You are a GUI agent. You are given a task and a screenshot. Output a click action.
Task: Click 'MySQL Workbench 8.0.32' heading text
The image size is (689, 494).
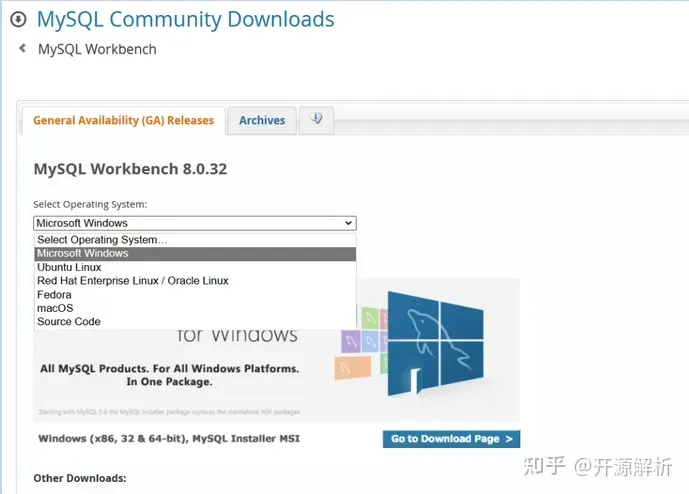point(130,169)
